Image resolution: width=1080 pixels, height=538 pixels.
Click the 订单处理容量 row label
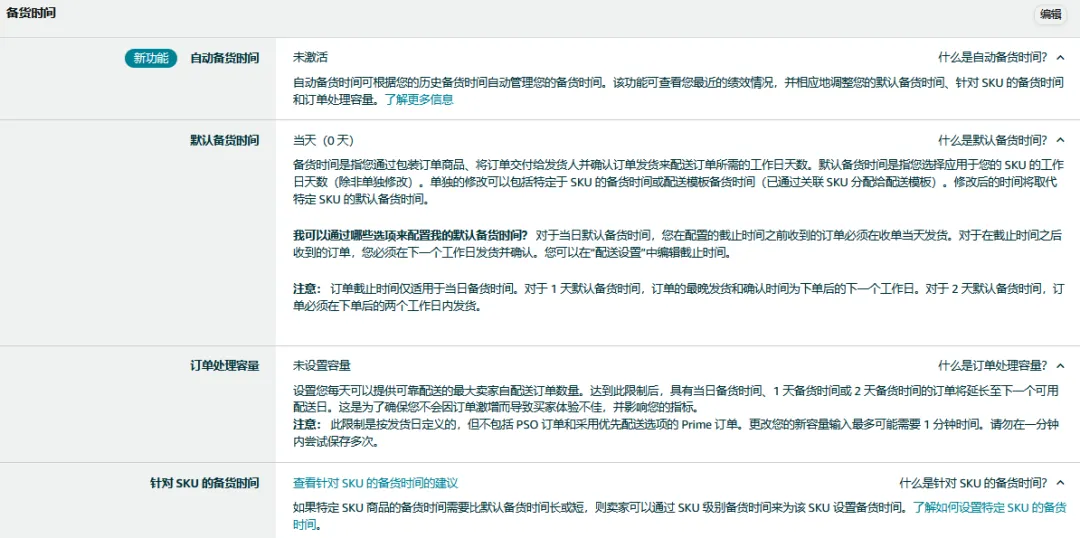click(224, 366)
